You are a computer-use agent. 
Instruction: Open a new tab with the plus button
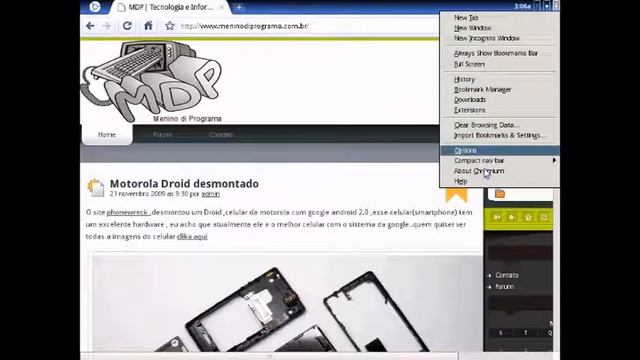tap(239, 7)
